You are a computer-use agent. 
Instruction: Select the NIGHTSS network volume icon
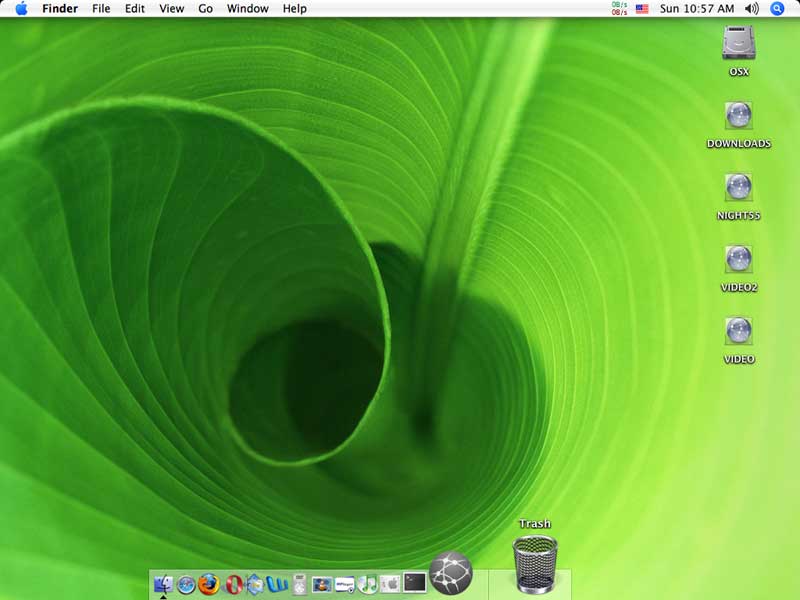click(738, 188)
